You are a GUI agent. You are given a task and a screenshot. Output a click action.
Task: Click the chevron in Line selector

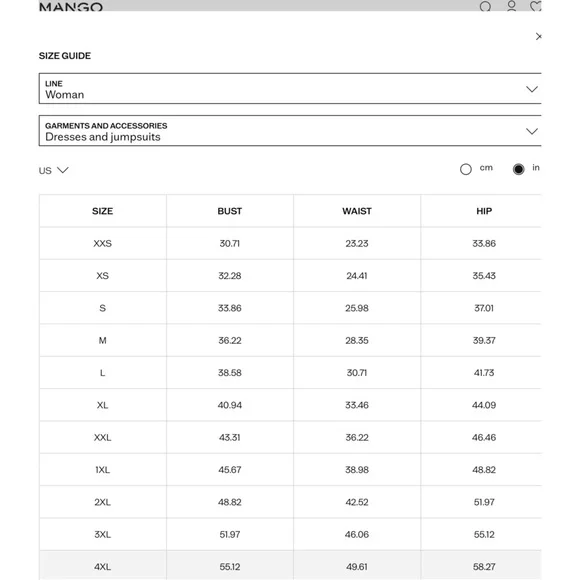pyautogui.click(x=532, y=89)
